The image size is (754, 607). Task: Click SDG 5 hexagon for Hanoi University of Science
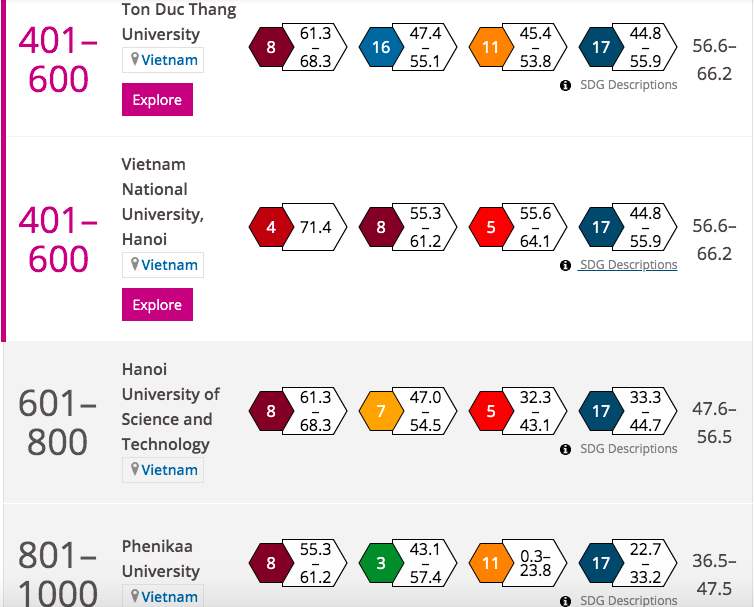[491, 409]
